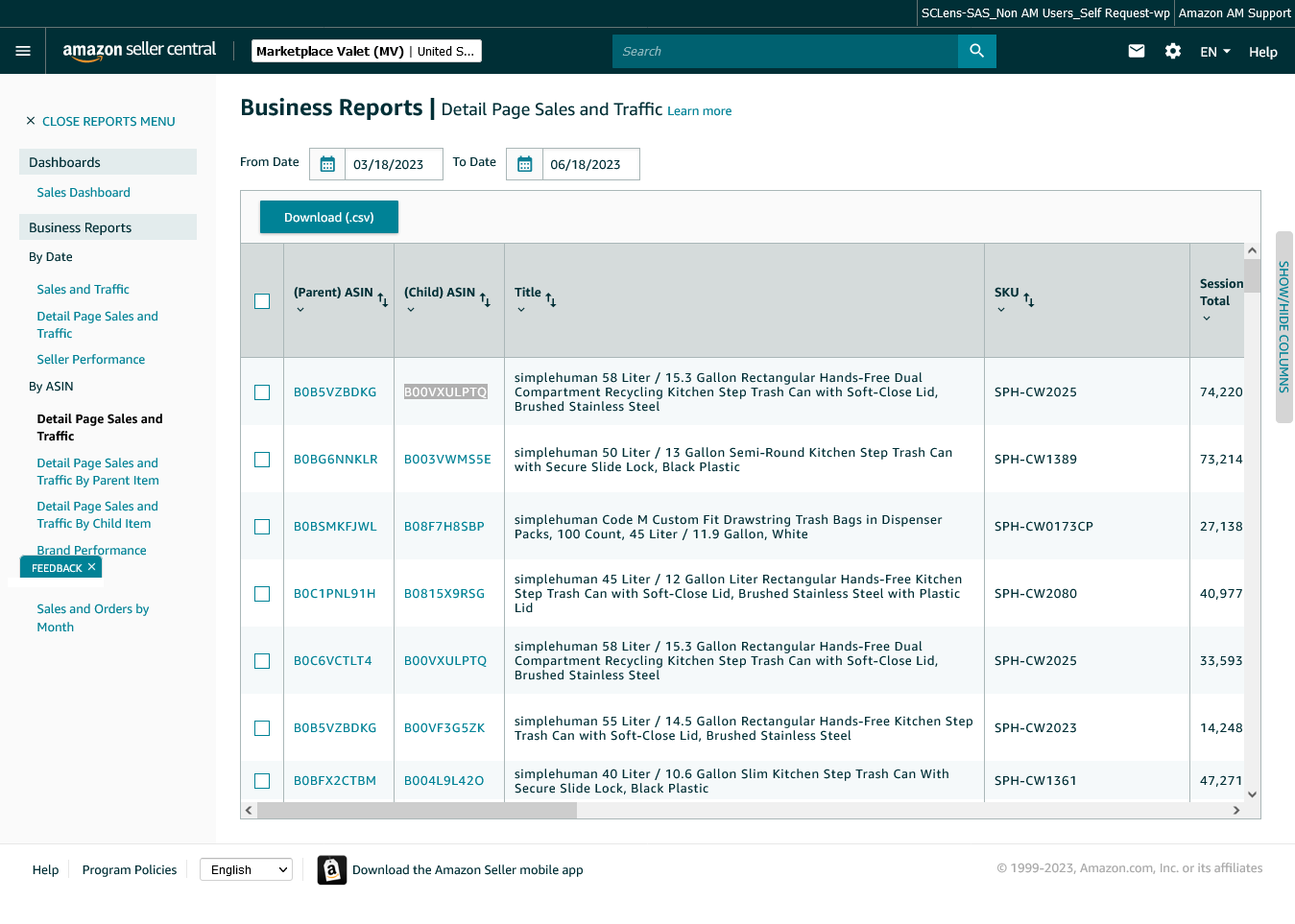Sort by Title arrows icon
Viewport: 1295px width, 924px height.
[551, 300]
